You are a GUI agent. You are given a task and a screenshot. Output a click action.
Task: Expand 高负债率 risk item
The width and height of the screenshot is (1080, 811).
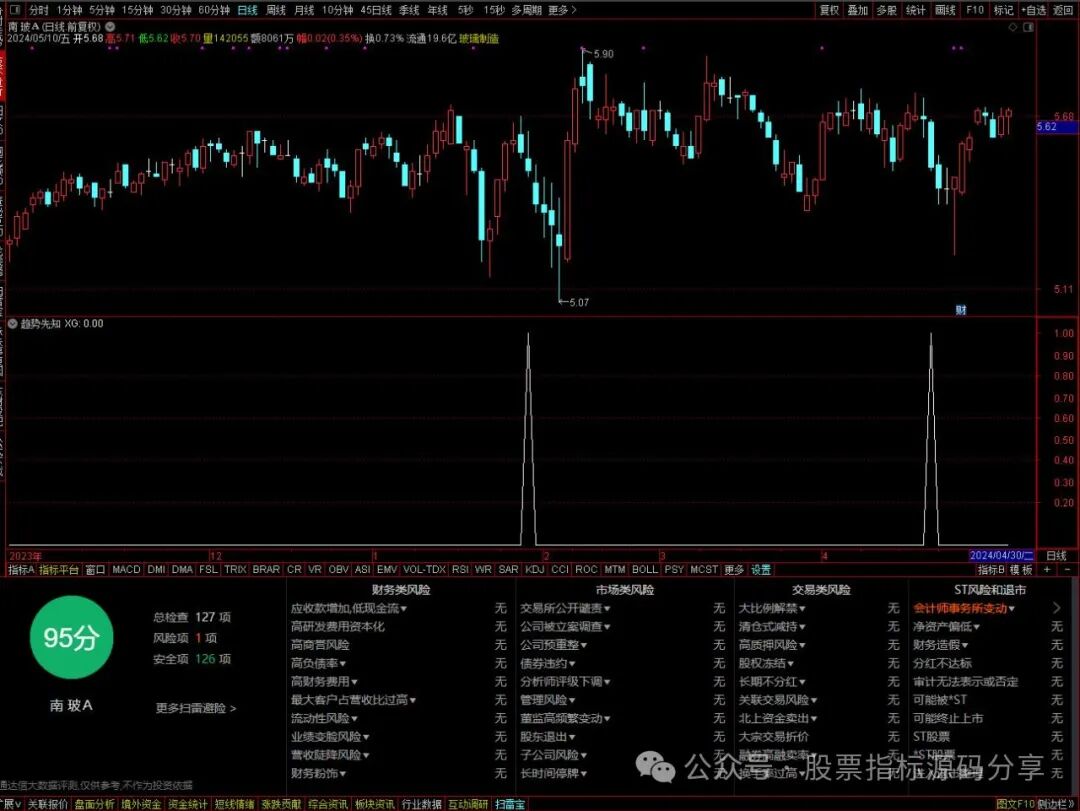click(318, 663)
